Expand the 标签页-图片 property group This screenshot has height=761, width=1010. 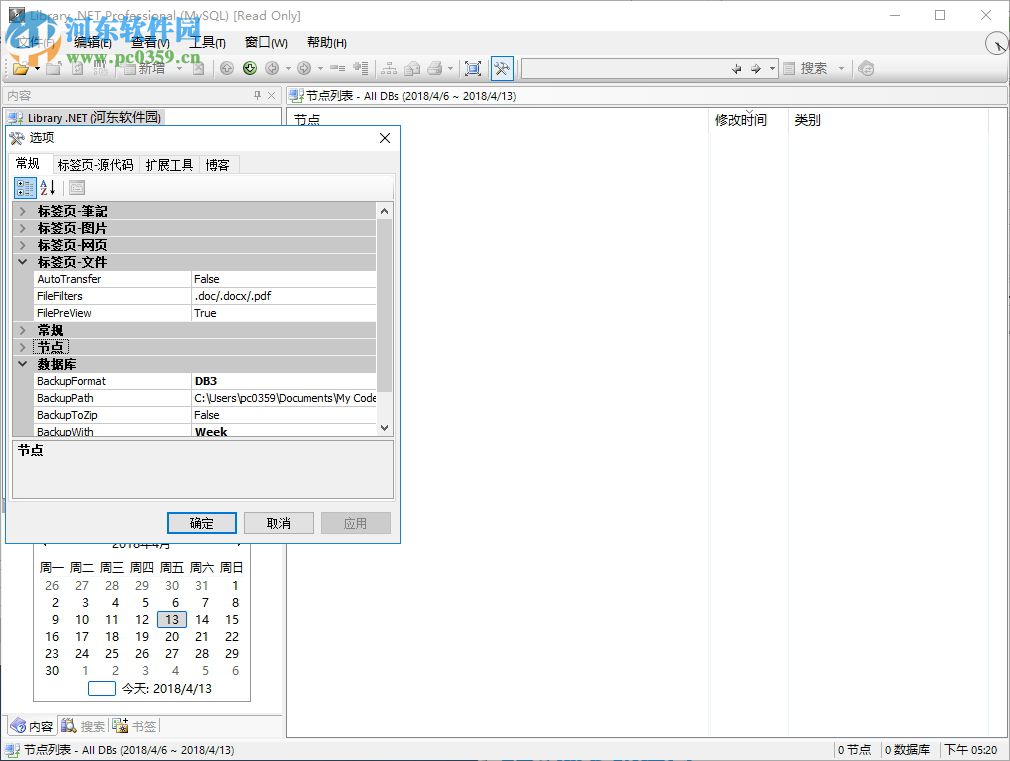(x=22, y=228)
